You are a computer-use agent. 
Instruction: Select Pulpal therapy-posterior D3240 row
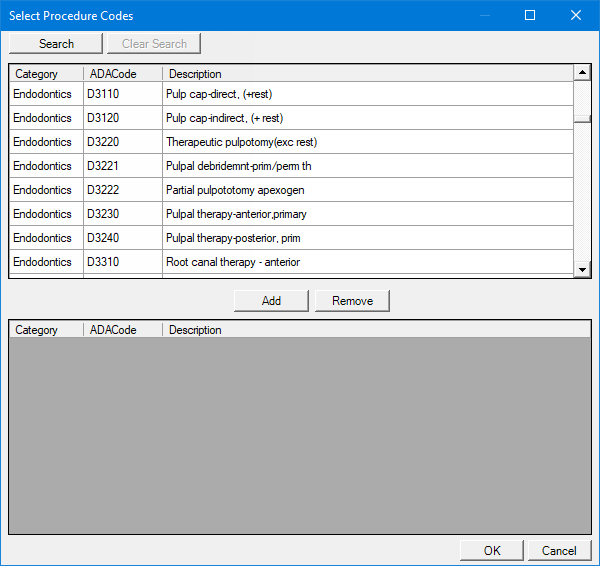coord(291,238)
